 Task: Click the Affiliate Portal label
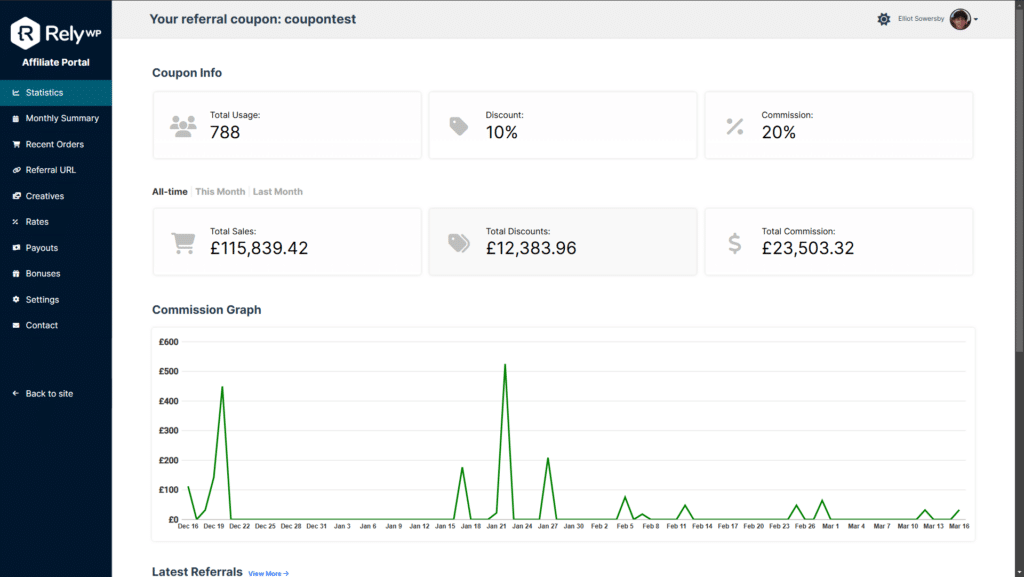tap(56, 63)
